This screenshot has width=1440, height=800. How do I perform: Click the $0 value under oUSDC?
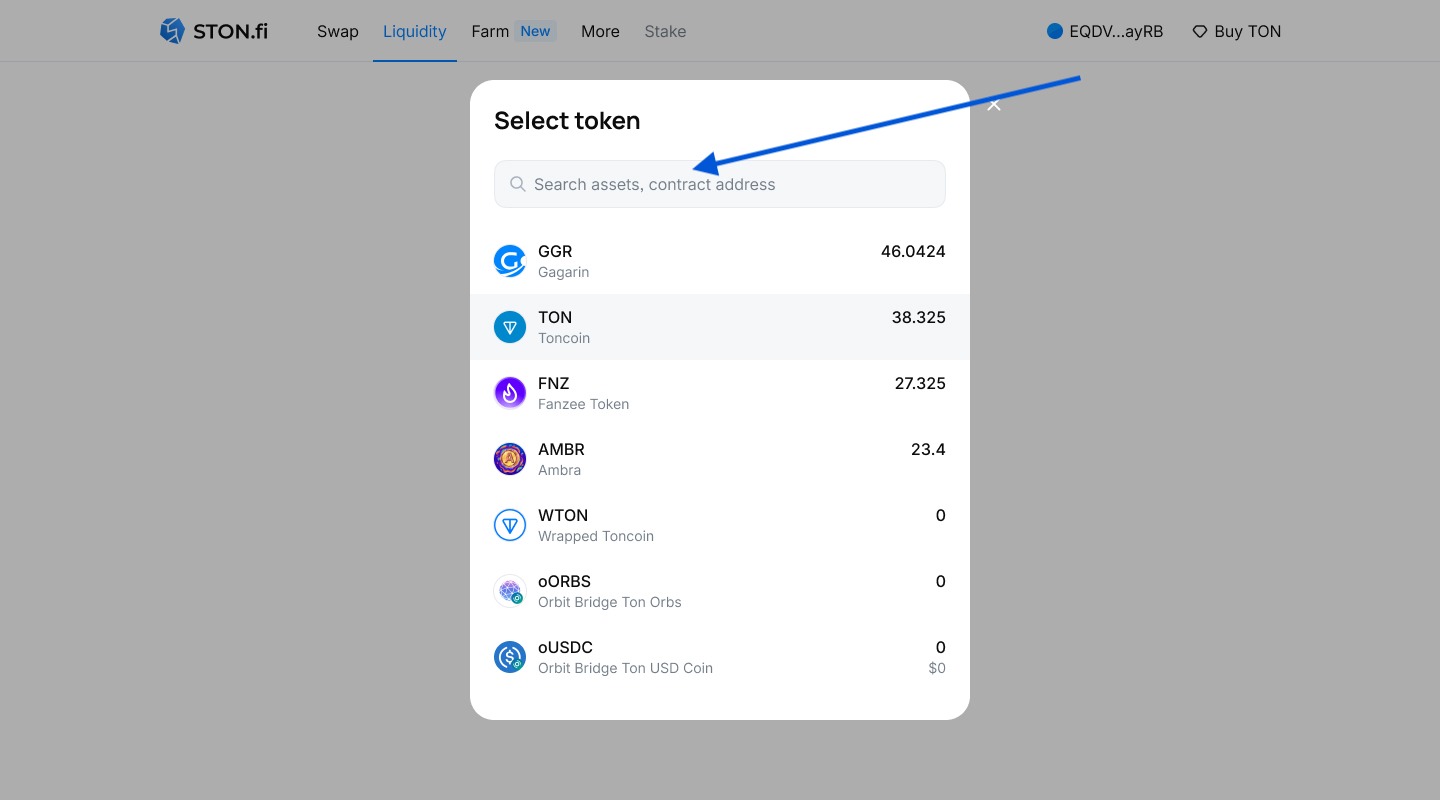(937, 668)
